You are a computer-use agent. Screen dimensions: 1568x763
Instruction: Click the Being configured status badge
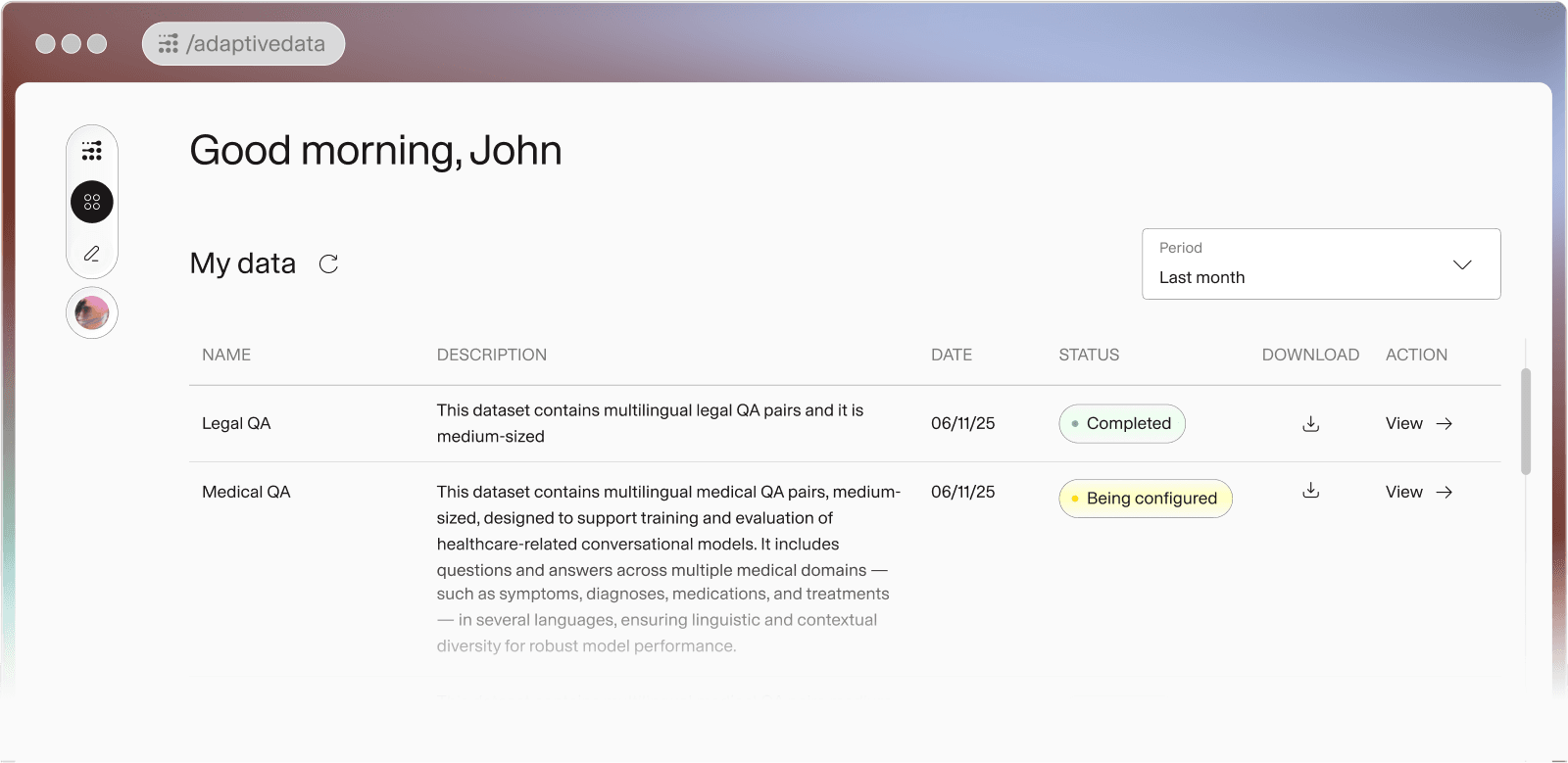(1145, 499)
